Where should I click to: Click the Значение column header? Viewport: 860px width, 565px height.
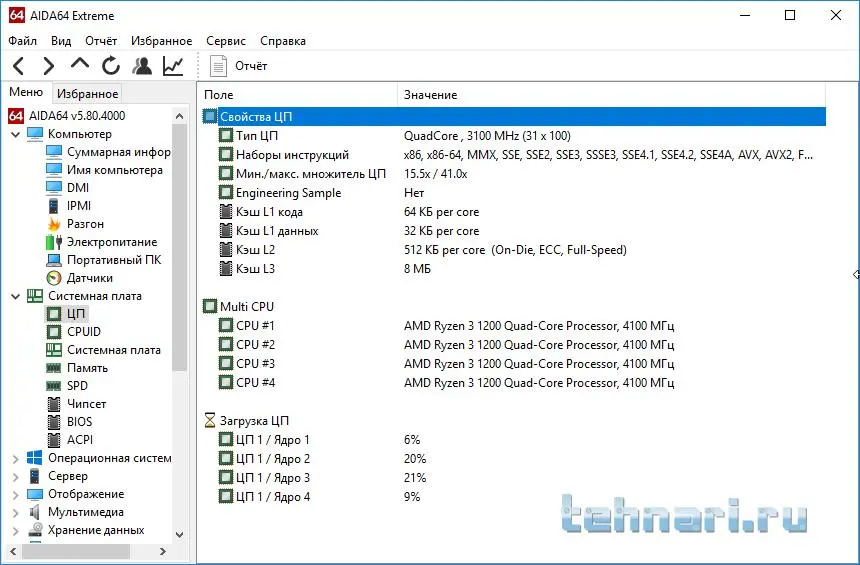coord(612,95)
